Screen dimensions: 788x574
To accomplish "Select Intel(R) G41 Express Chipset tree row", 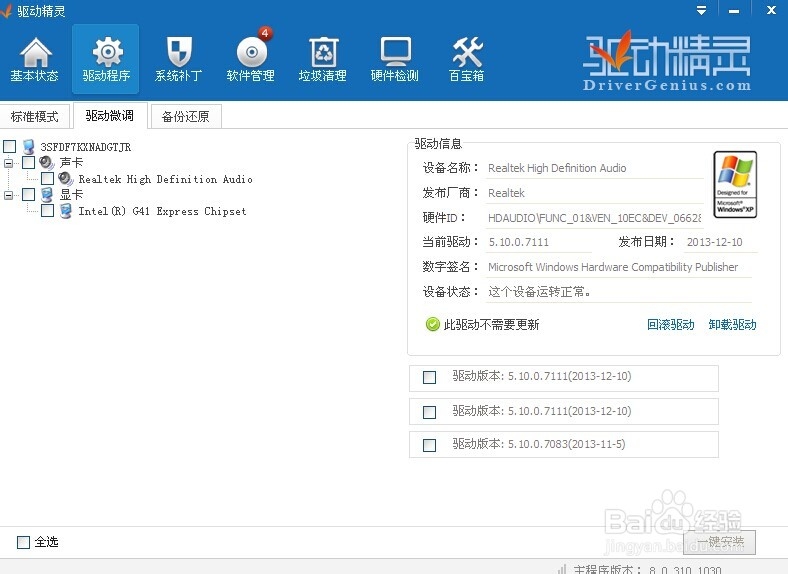I will tap(162, 211).
